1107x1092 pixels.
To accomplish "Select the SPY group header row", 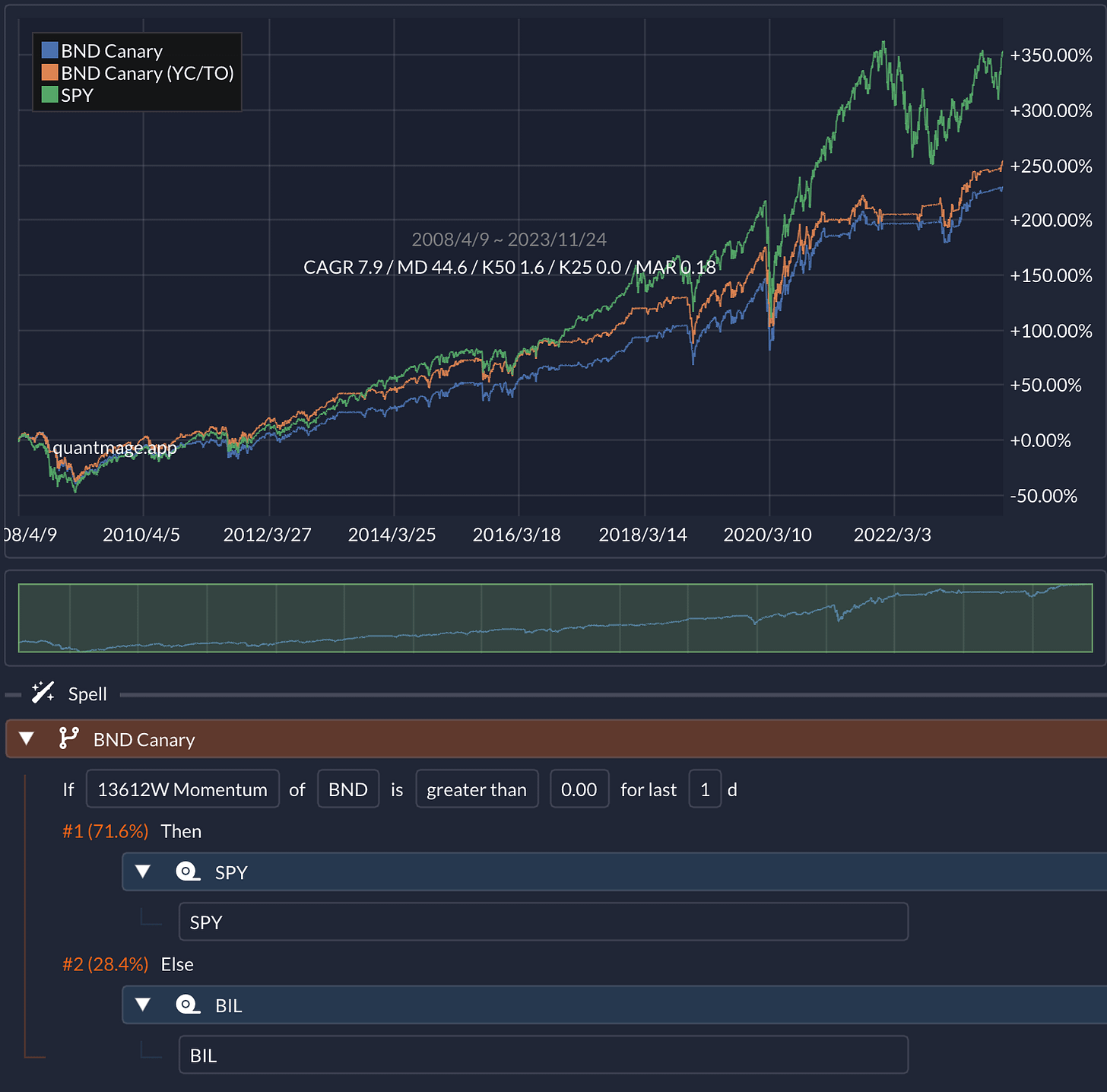I will coord(614,871).
